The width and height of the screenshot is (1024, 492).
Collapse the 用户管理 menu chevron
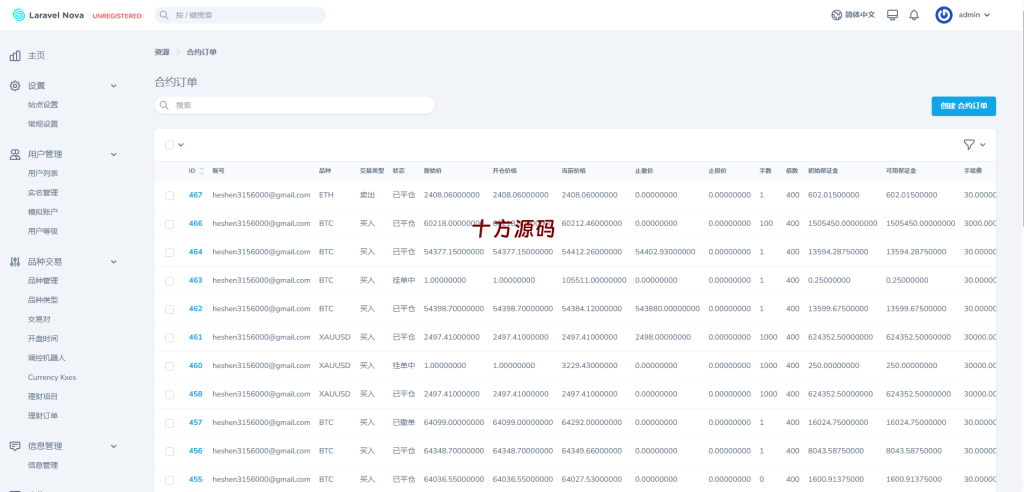coord(114,154)
